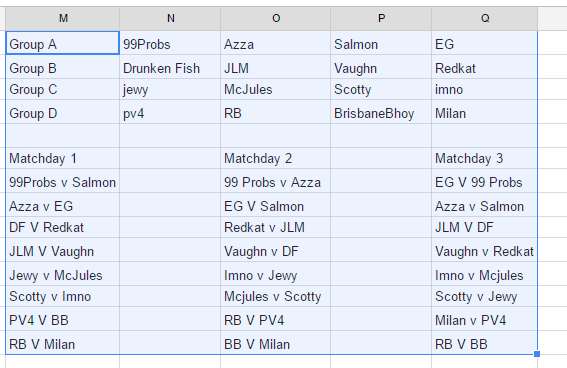Image resolution: width=567 pixels, height=368 pixels.
Task: Click the Redkat v JLM cell
Action: point(275,227)
